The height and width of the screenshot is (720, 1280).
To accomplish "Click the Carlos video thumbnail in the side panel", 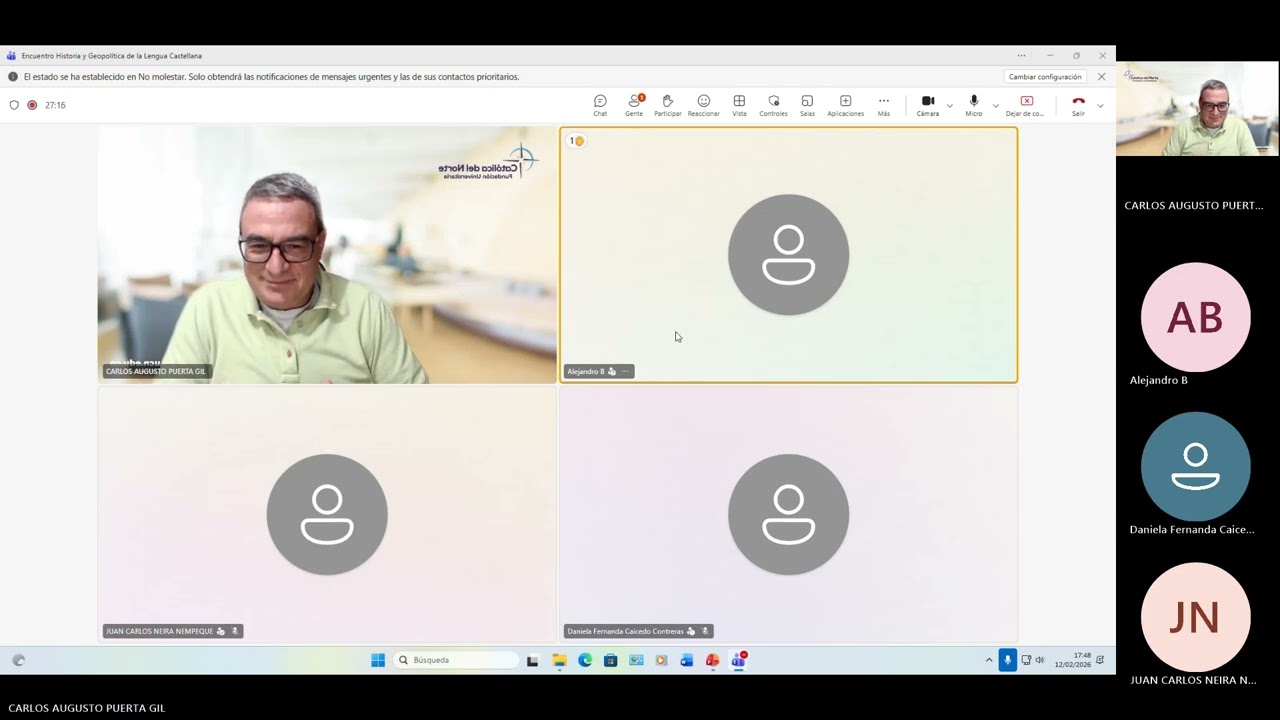I will coord(1197,109).
